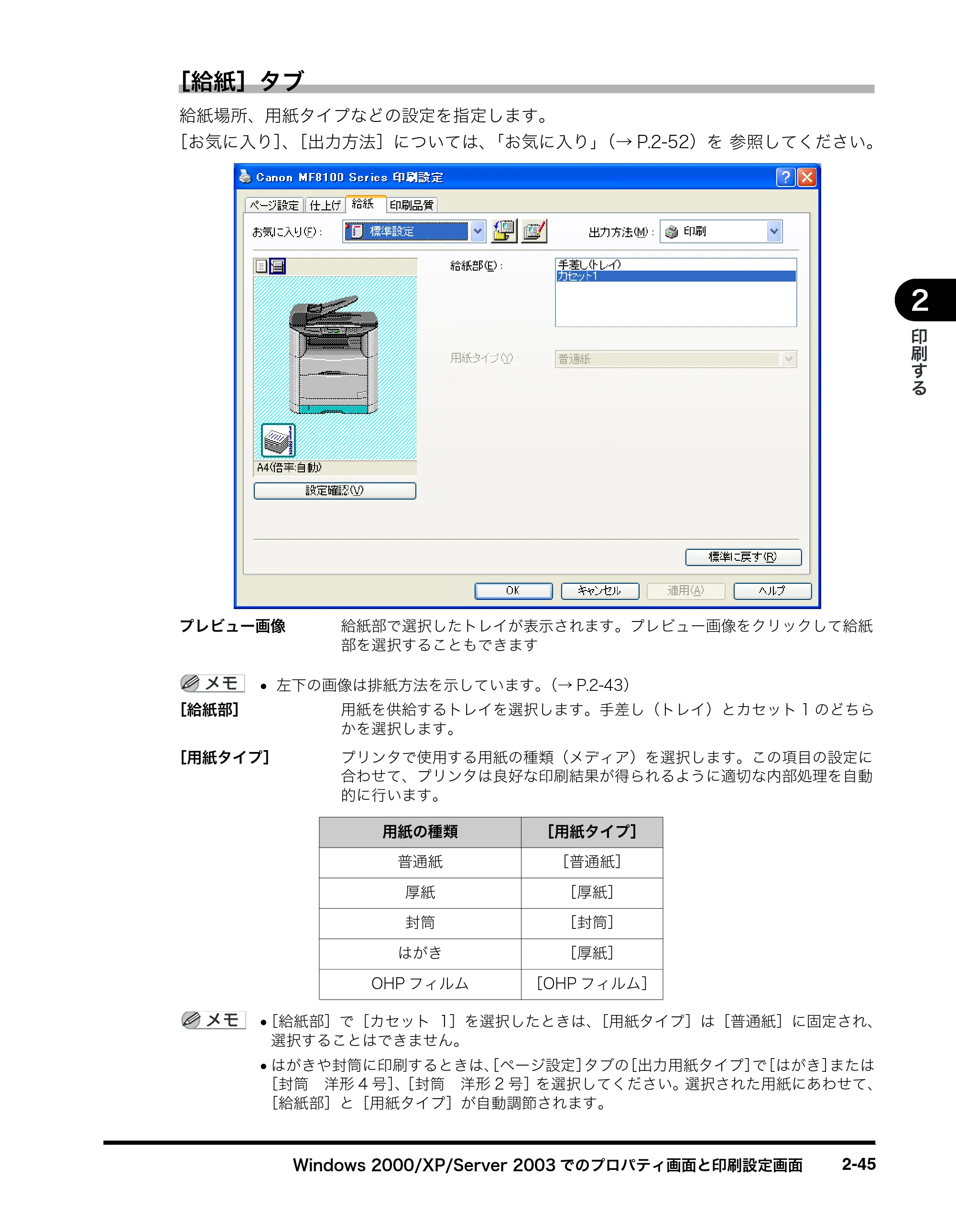Image resolution: width=956 pixels, height=1232 pixels.
Task: Click the ヘルプ button
Action: [773, 590]
